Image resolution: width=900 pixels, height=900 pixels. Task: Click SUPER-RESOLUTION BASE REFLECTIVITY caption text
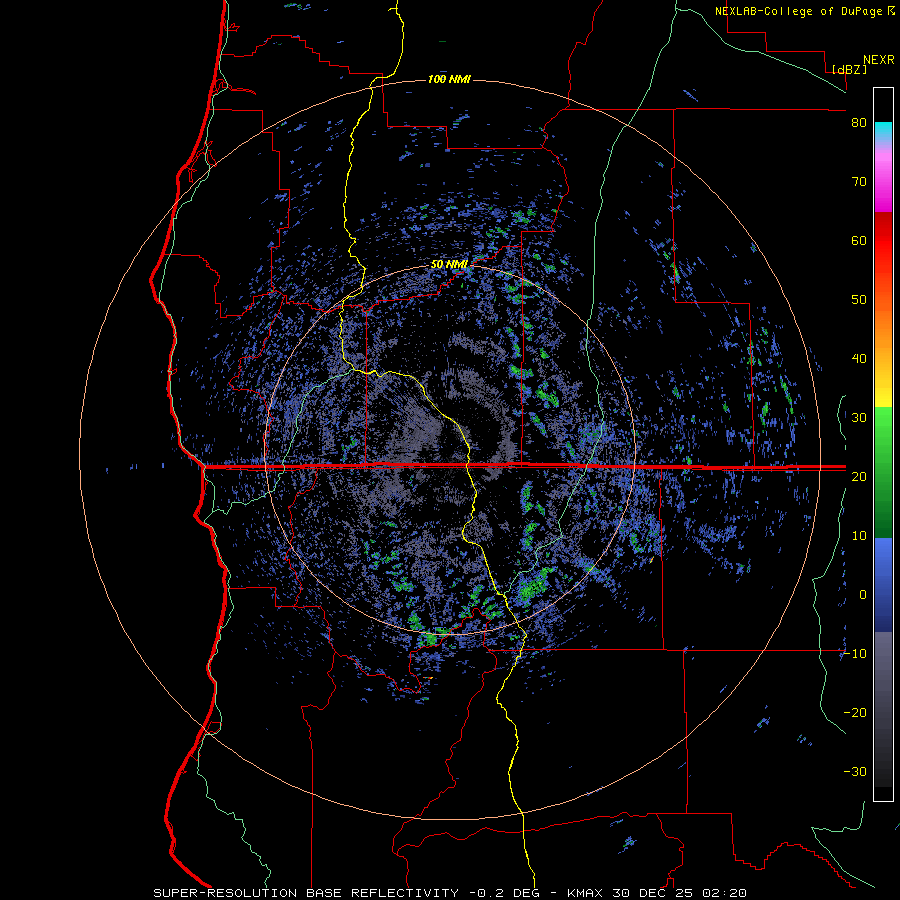(x=305, y=893)
